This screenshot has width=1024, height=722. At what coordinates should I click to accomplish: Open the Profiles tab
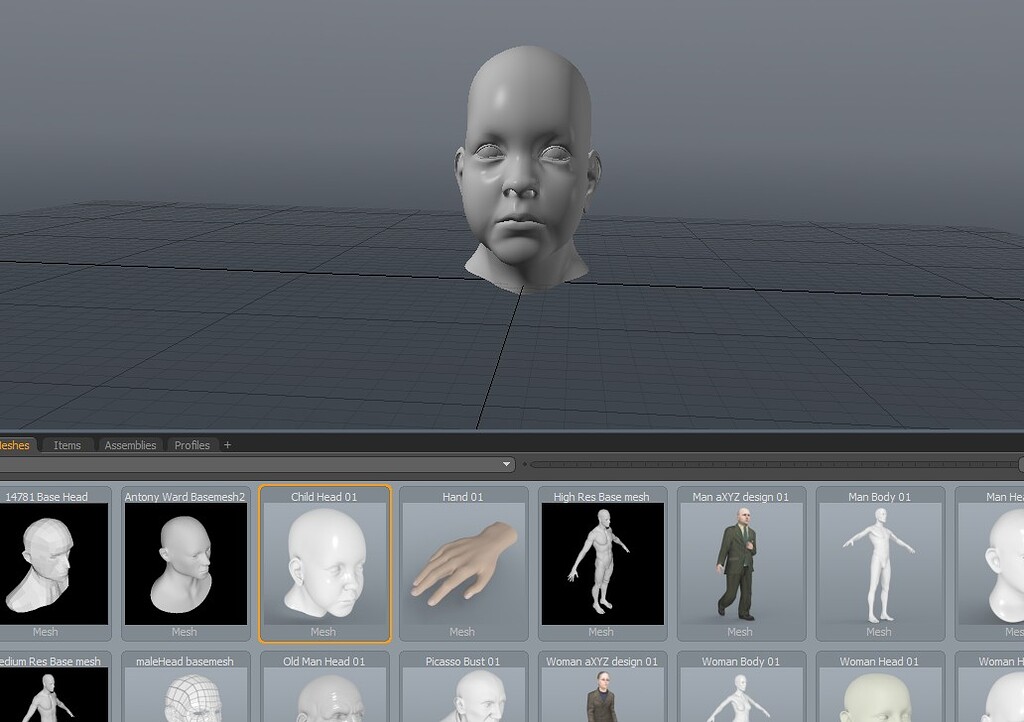click(x=192, y=445)
